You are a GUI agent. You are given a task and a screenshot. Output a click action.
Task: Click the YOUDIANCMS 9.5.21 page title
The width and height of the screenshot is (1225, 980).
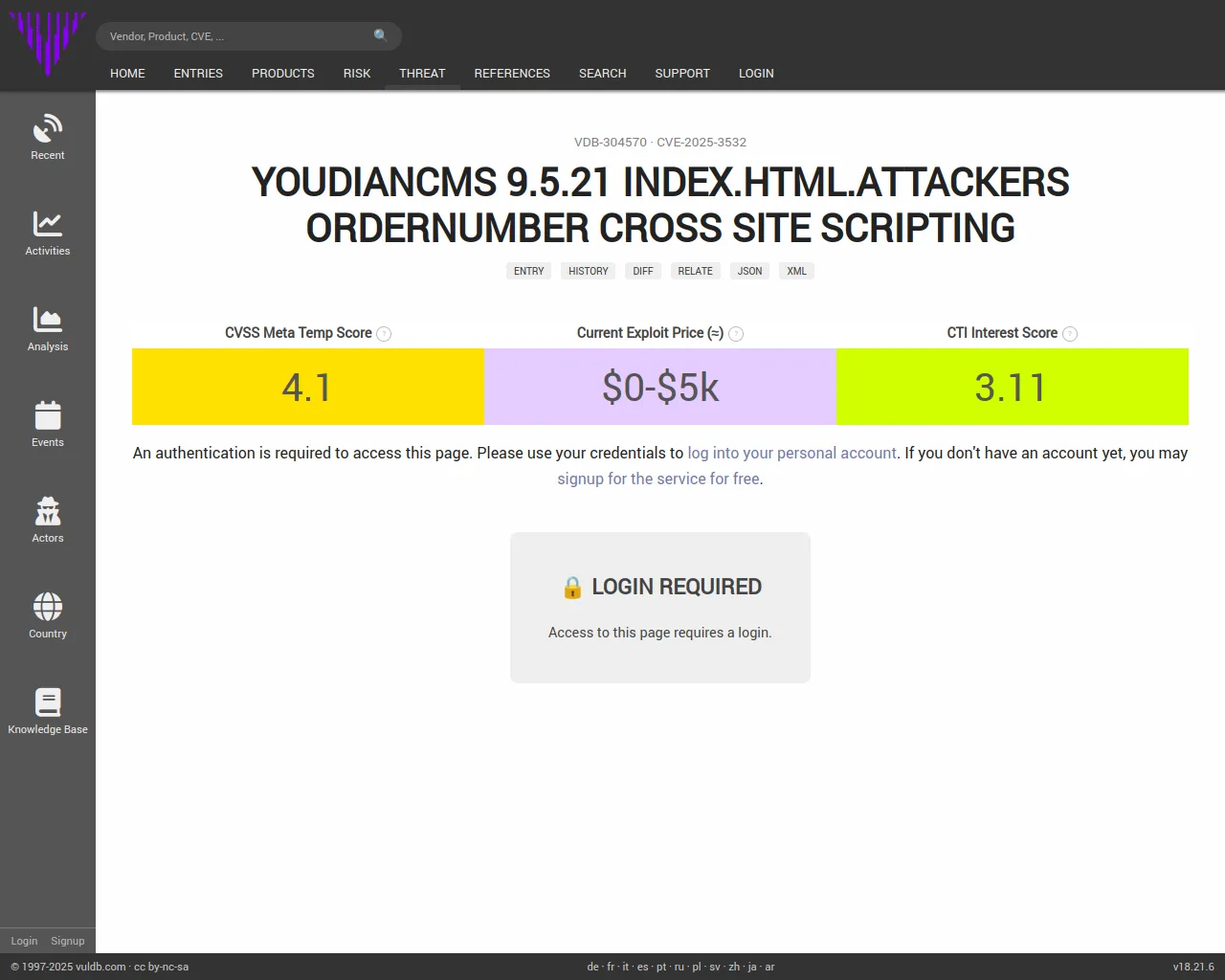[x=660, y=205]
